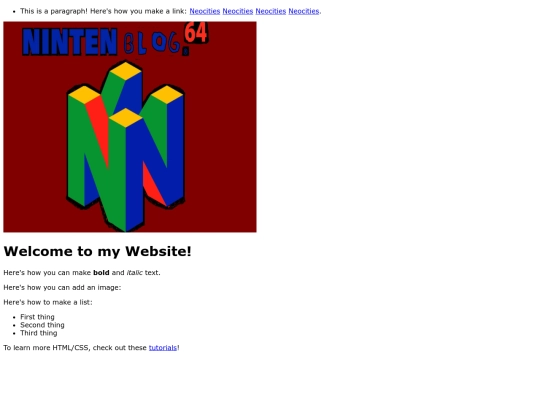Image resolution: width=540 pixels, height=405 pixels.
Task: Select the First thing list item
Action: click(x=37, y=317)
